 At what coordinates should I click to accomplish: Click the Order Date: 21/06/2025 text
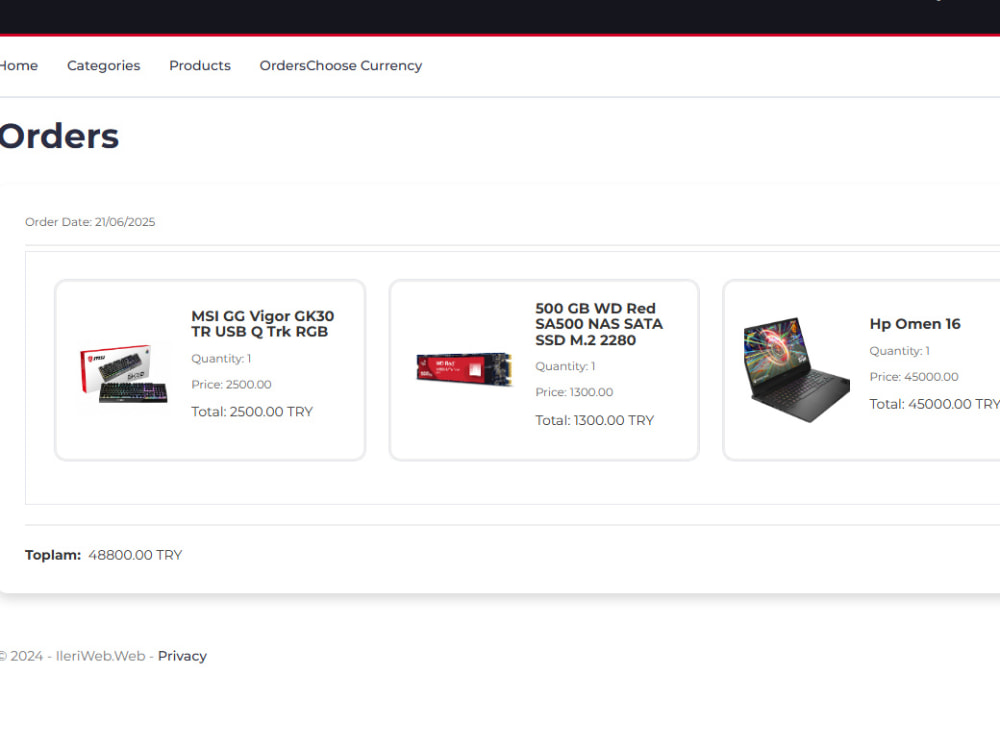point(90,222)
